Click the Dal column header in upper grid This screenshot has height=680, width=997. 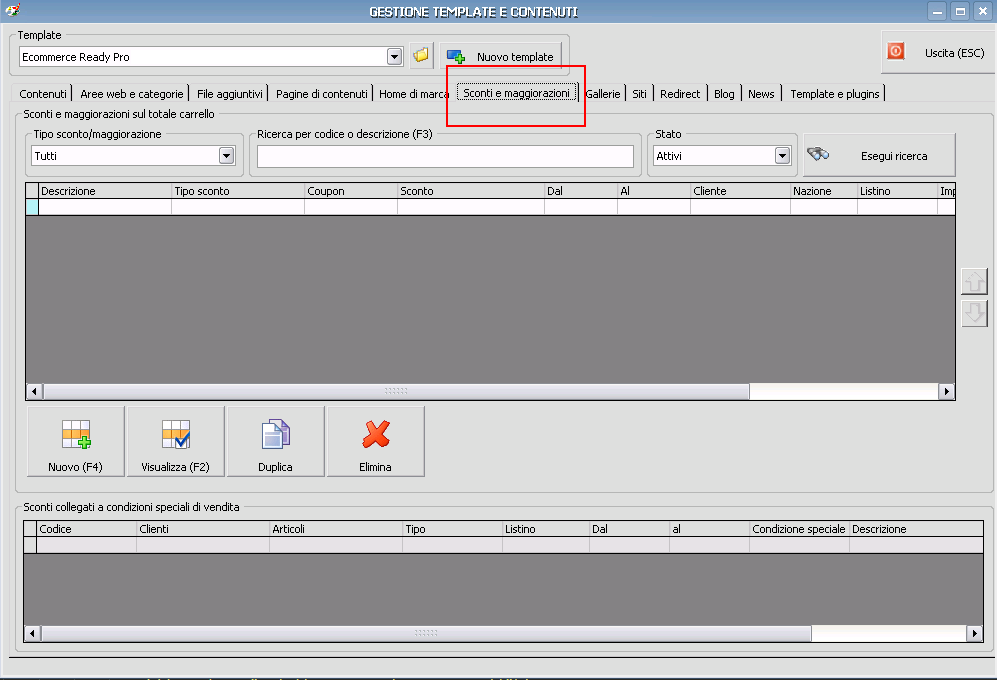[581, 191]
